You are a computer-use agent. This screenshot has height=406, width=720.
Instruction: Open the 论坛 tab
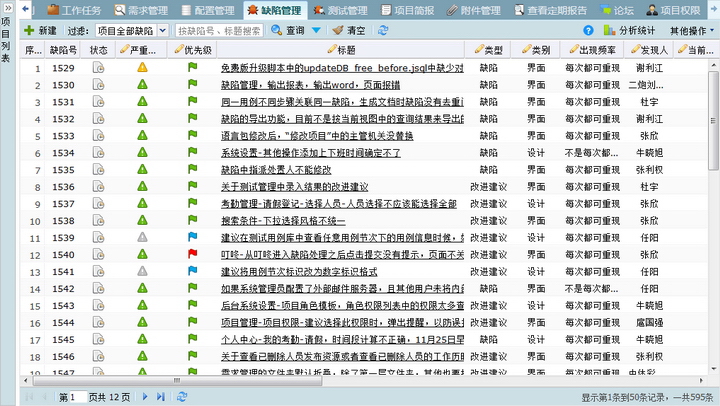point(618,10)
